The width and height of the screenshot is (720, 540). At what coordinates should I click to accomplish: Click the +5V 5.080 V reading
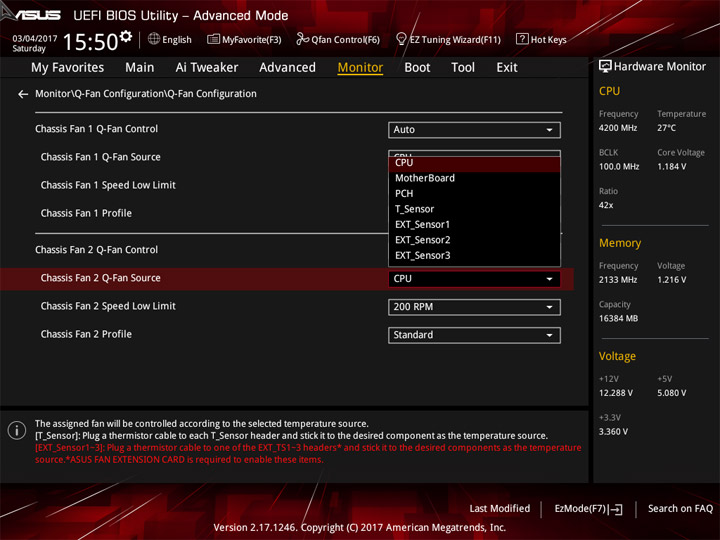tap(672, 393)
